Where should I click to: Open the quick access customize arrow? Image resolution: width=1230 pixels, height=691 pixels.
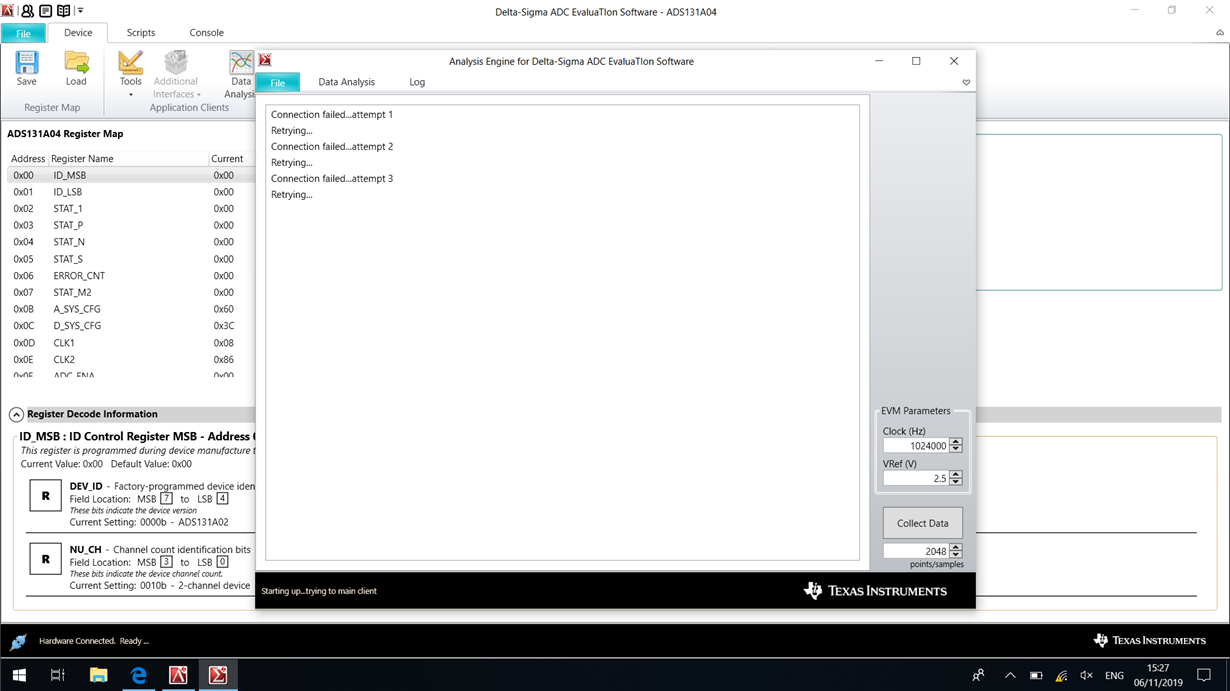pyautogui.click(x=79, y=12)
